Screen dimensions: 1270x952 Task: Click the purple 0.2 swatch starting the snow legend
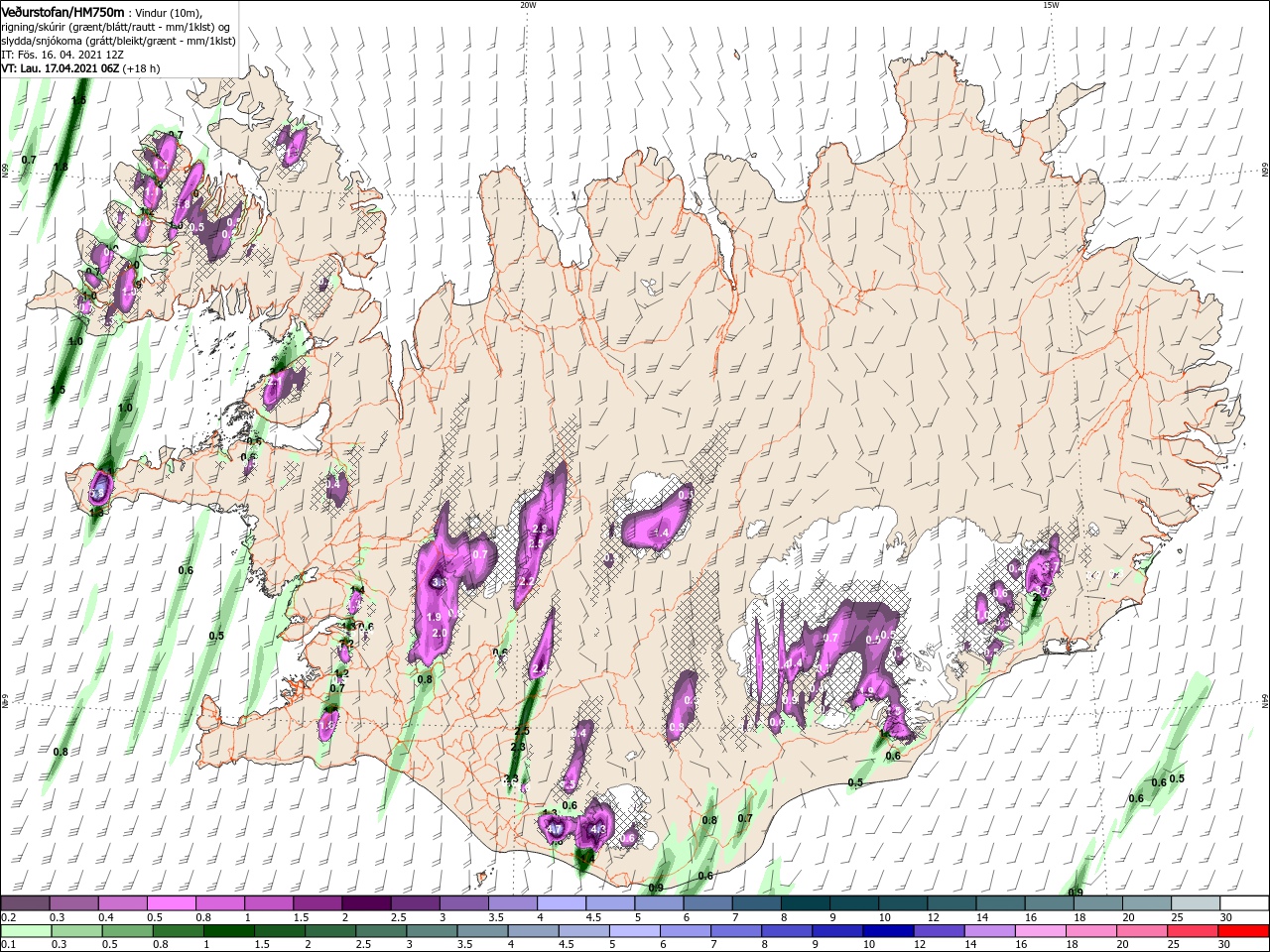[x=25, y=903]
